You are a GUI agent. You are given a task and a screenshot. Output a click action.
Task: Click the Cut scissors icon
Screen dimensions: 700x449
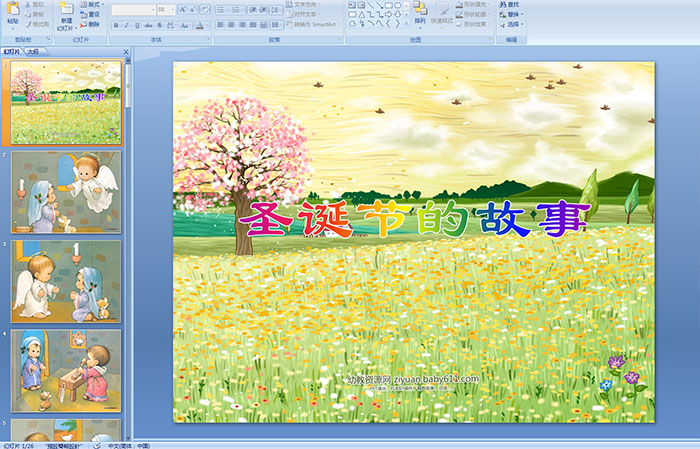(x=29, y=4)
